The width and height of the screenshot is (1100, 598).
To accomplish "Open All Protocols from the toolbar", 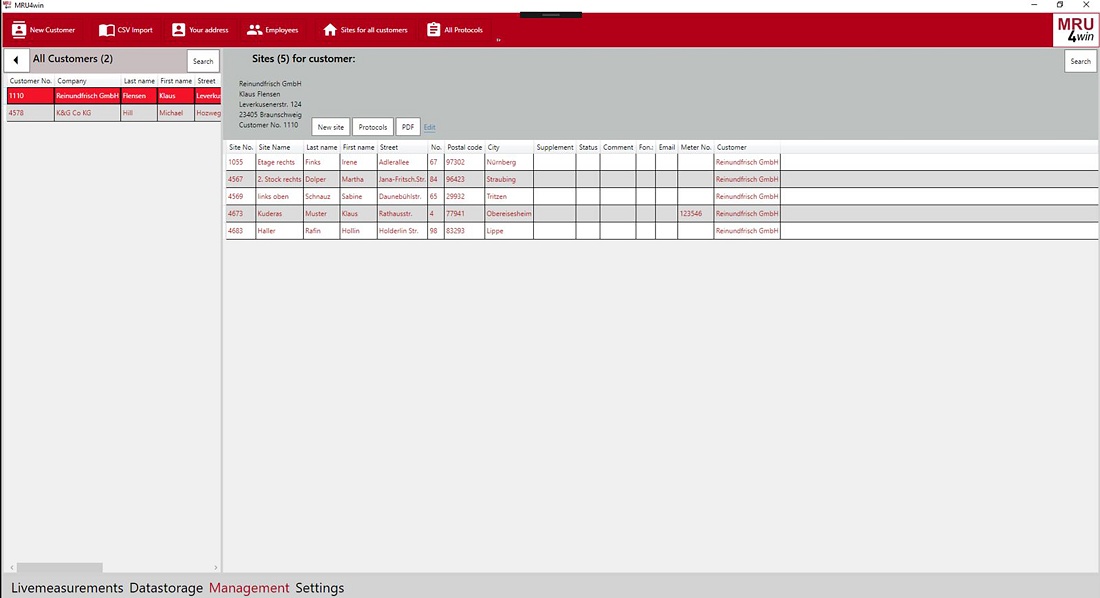I will (434, 30).
